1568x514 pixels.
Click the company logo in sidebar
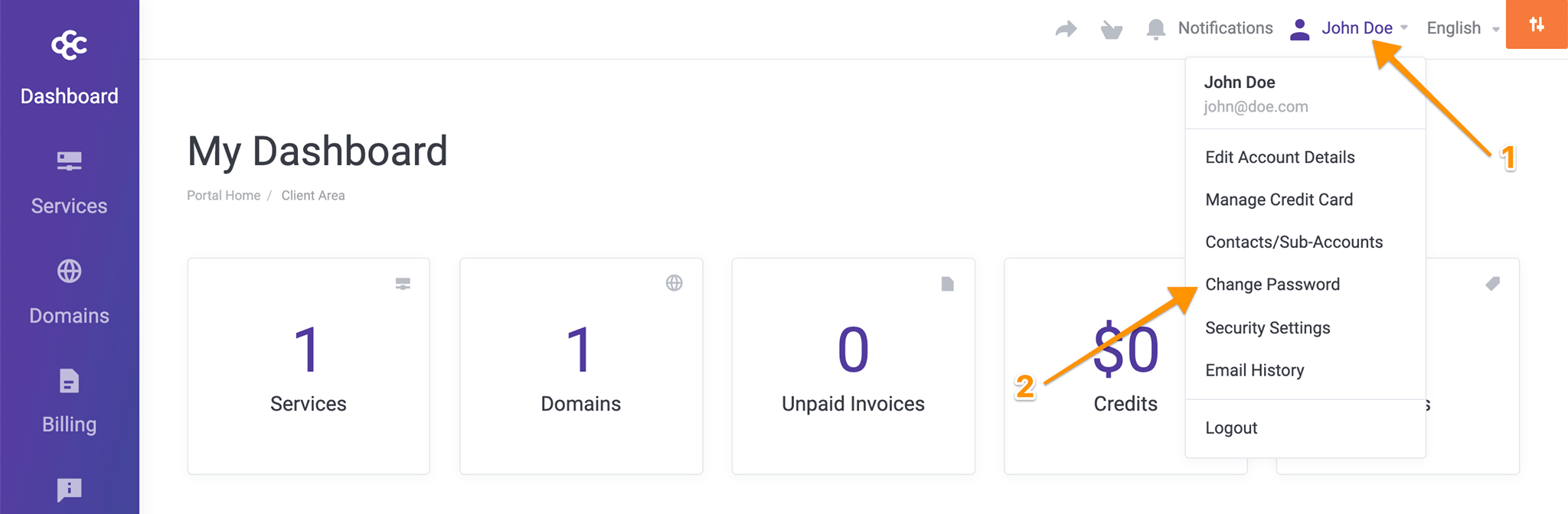[69, 45]
